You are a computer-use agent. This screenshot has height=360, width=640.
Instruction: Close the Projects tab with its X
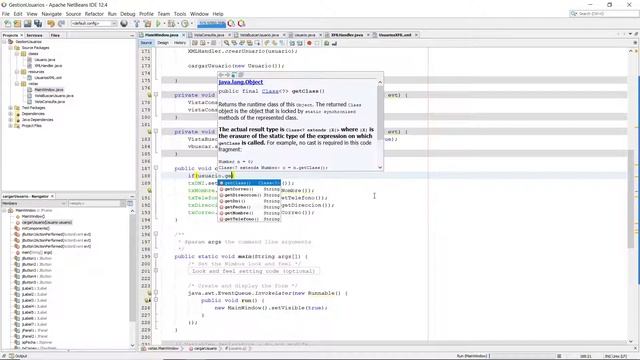22,36
